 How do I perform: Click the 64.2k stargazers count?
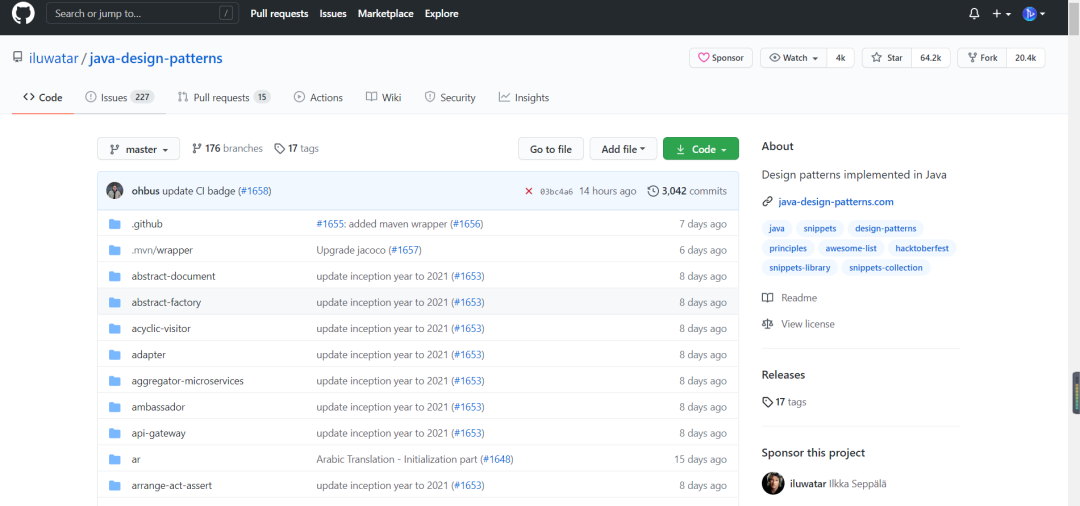(x=931, y=58)
